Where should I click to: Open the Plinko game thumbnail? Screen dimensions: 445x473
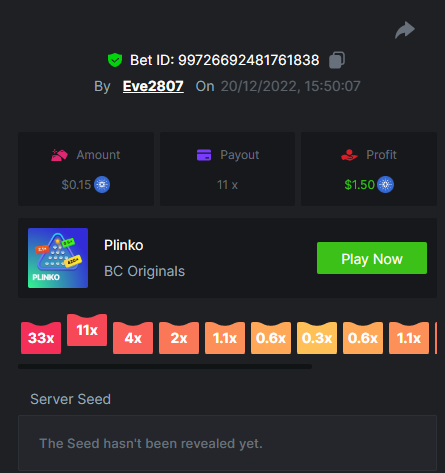[x=58, y=258]
